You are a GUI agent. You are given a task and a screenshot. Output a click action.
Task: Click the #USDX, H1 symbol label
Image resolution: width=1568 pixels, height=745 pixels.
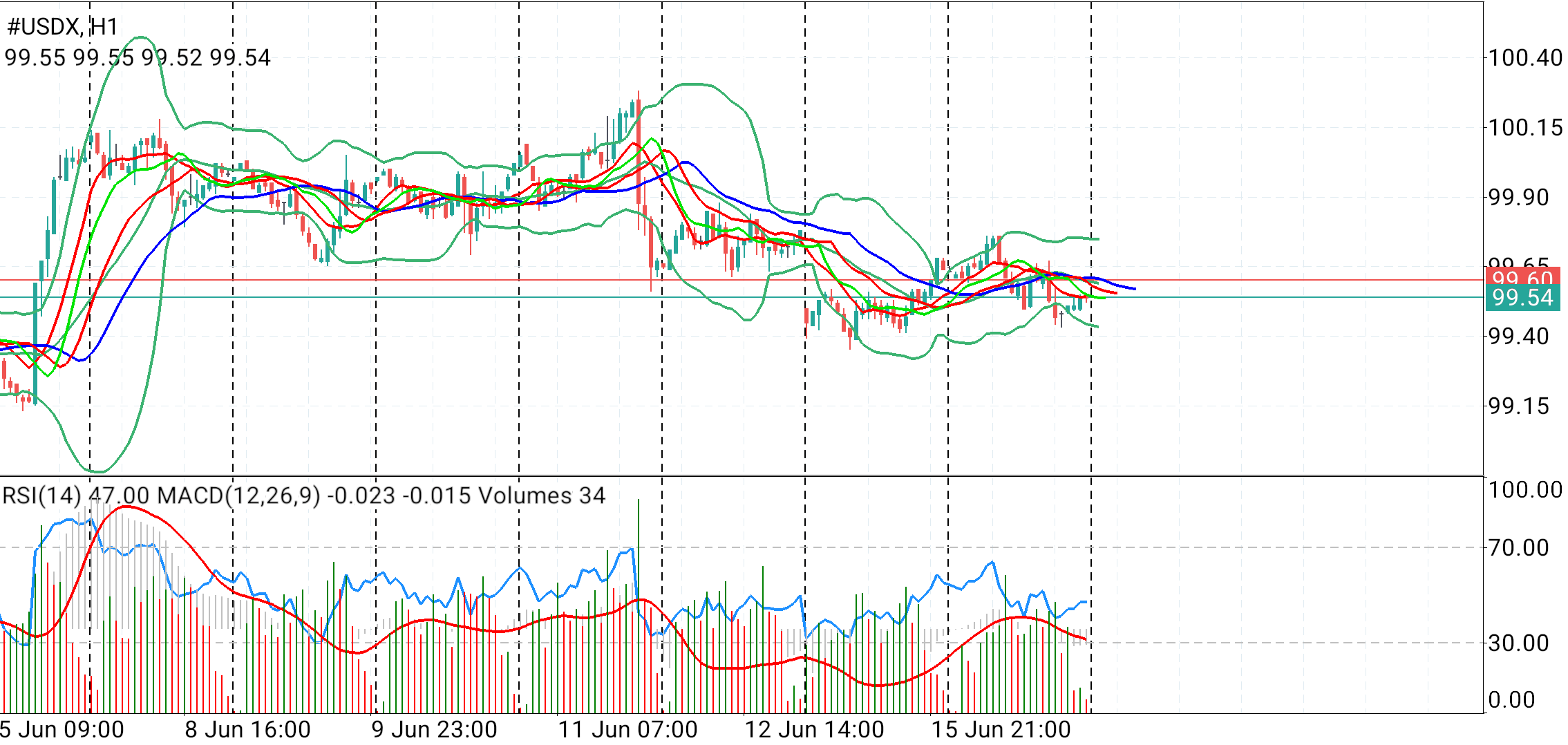(62, 27)
